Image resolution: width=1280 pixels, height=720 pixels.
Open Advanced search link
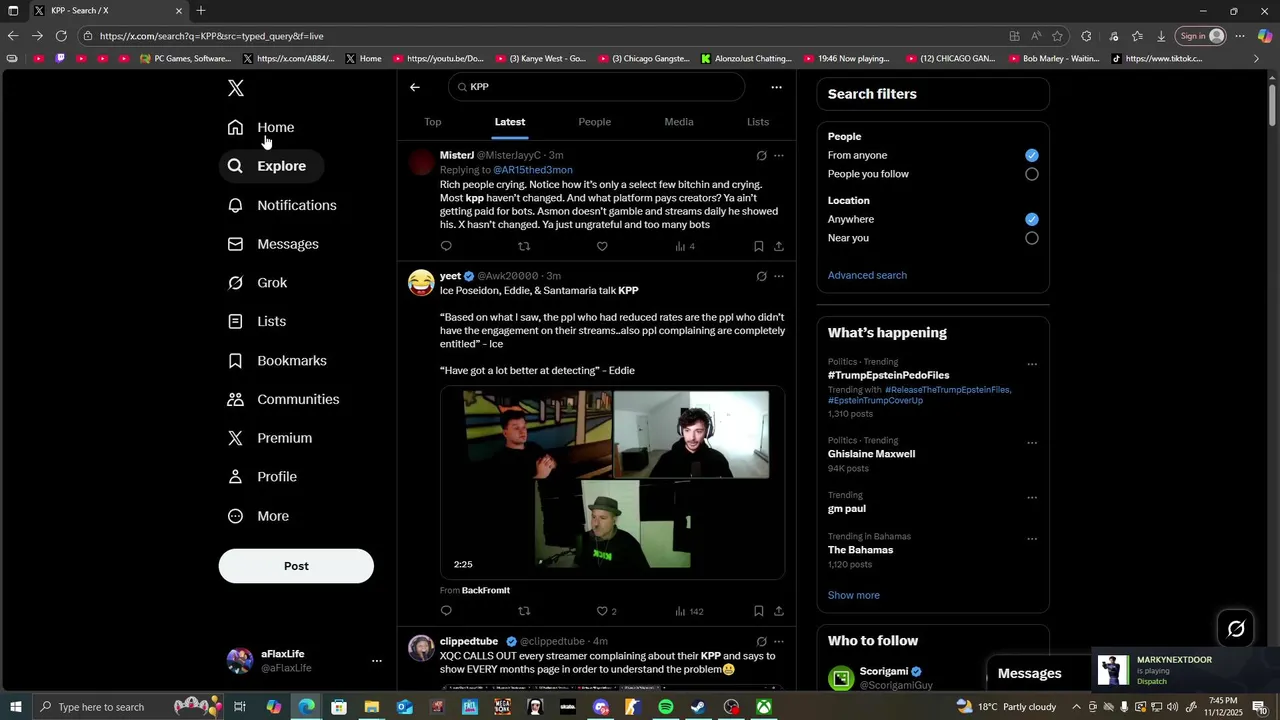867,275
